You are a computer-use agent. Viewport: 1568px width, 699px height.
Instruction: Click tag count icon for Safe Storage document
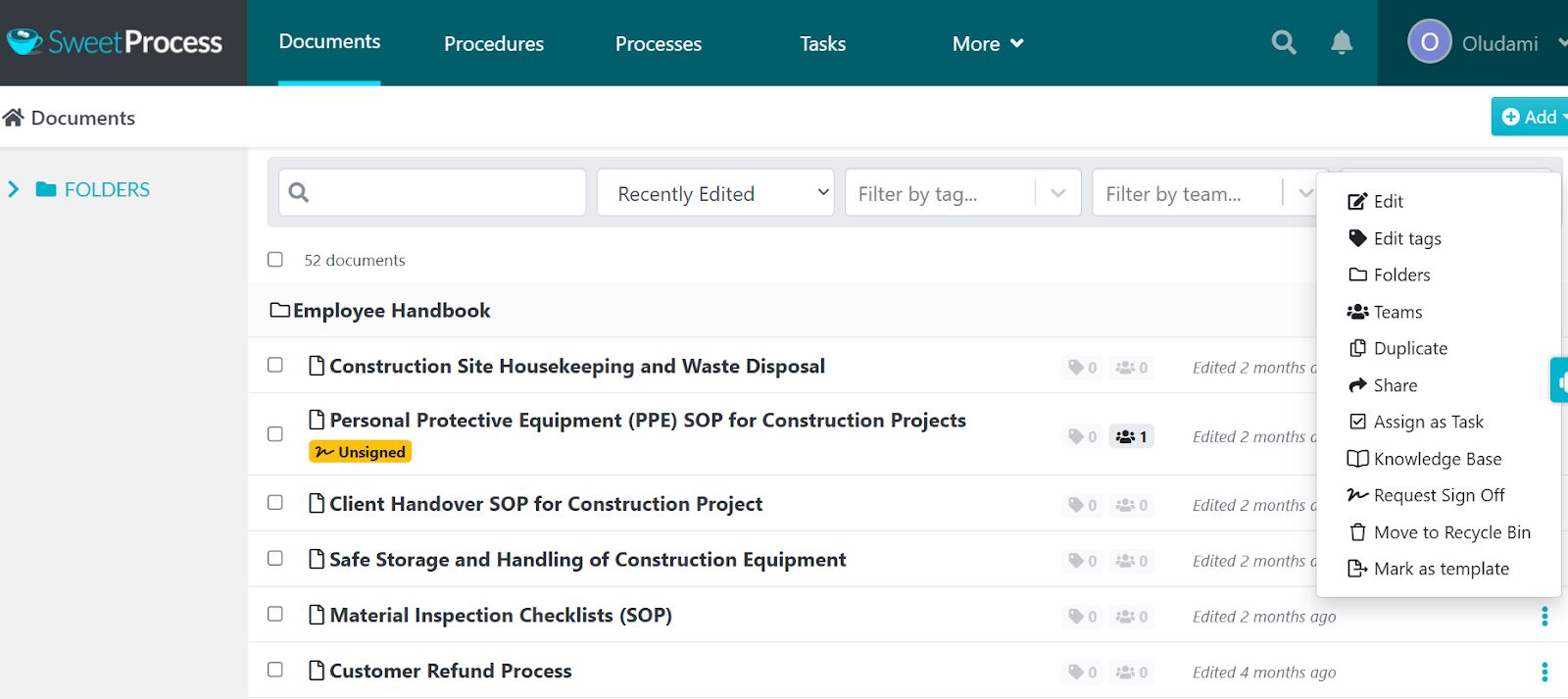pyautogui.click(x=1083, y=561)
